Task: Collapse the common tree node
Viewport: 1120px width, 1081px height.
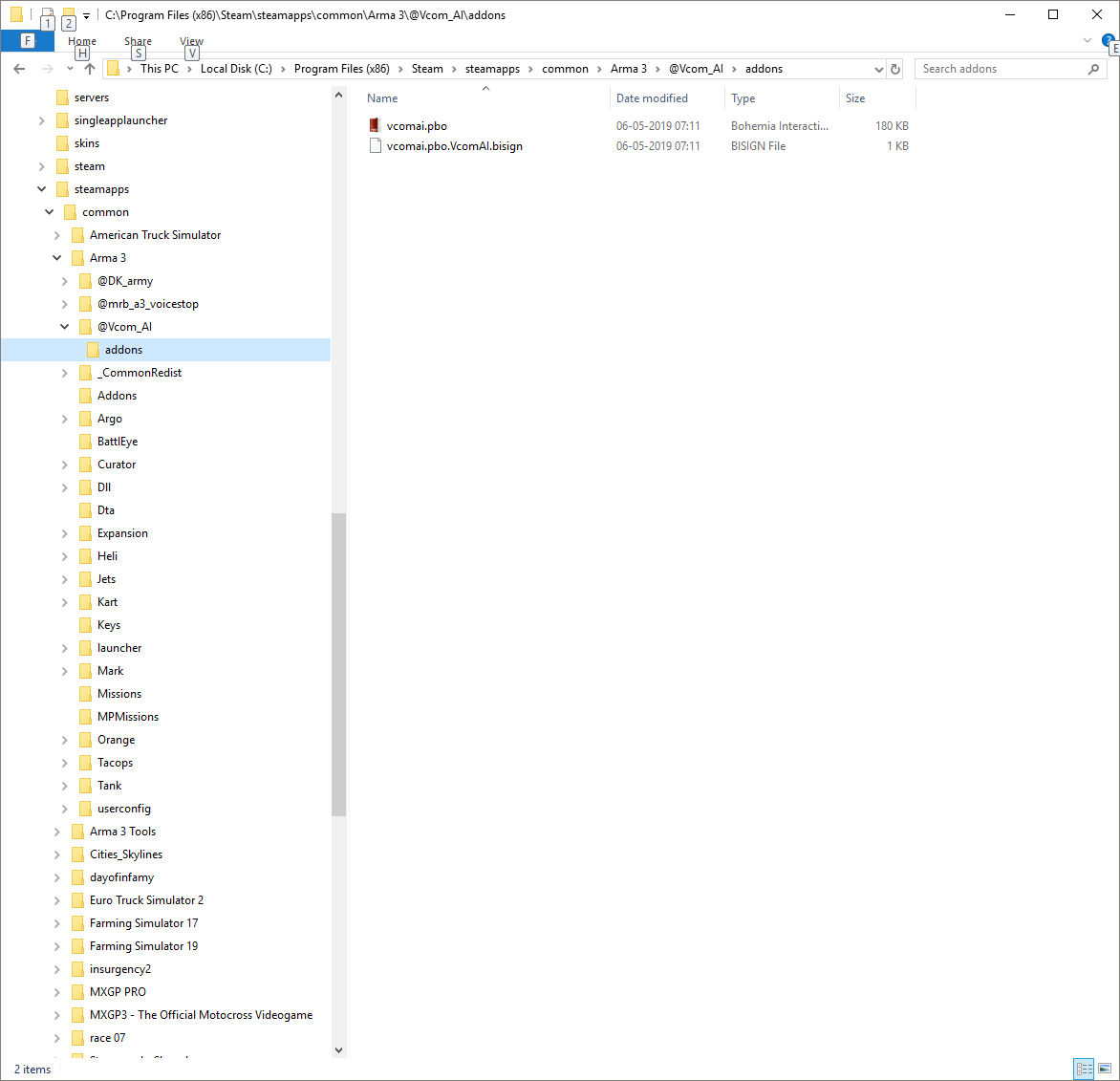Action: 50,212
